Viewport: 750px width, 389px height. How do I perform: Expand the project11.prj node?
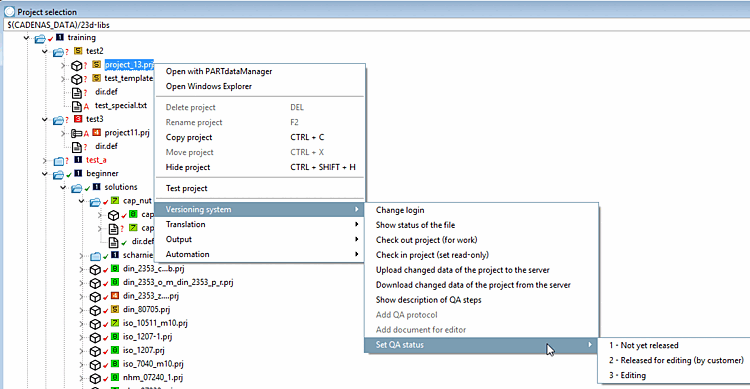coord(63,133)
